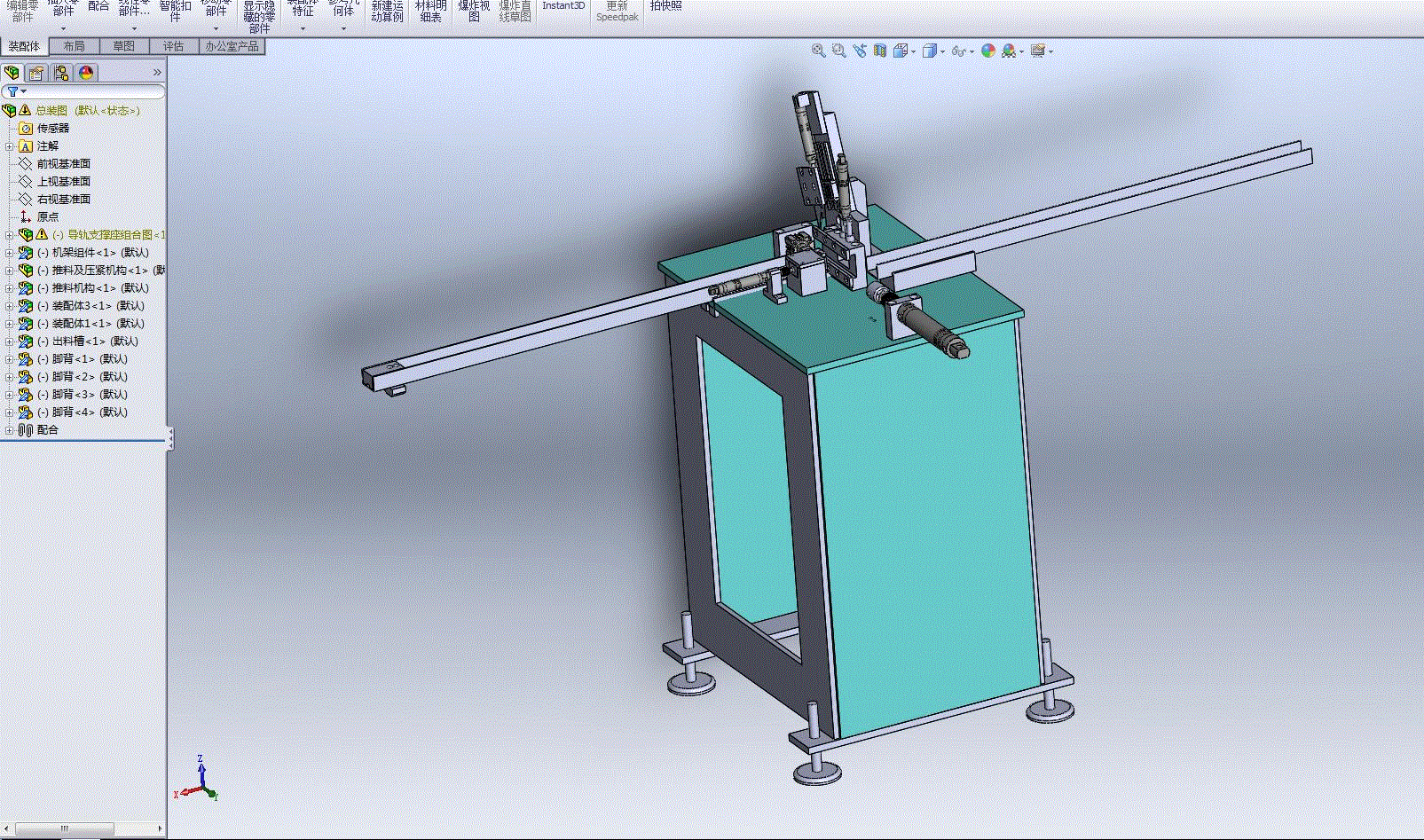Open the View Settings dropdown arrow

[1050, 51]
